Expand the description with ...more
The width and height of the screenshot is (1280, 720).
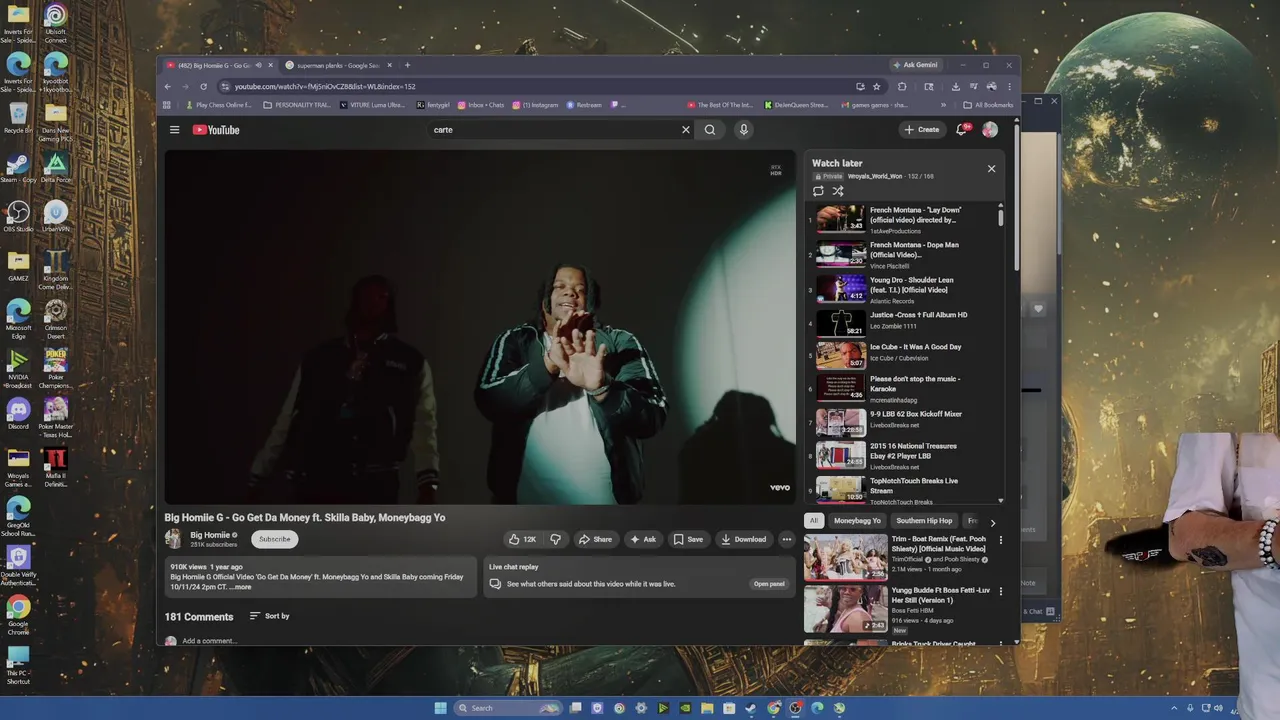tap(242, 587)
